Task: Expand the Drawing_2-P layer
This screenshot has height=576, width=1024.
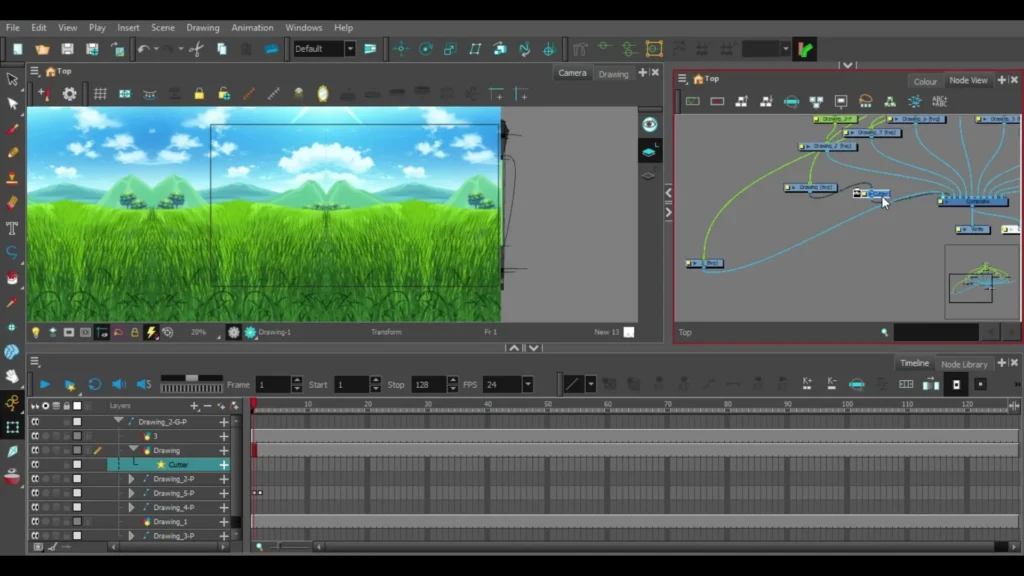Action: pos(131,479)
